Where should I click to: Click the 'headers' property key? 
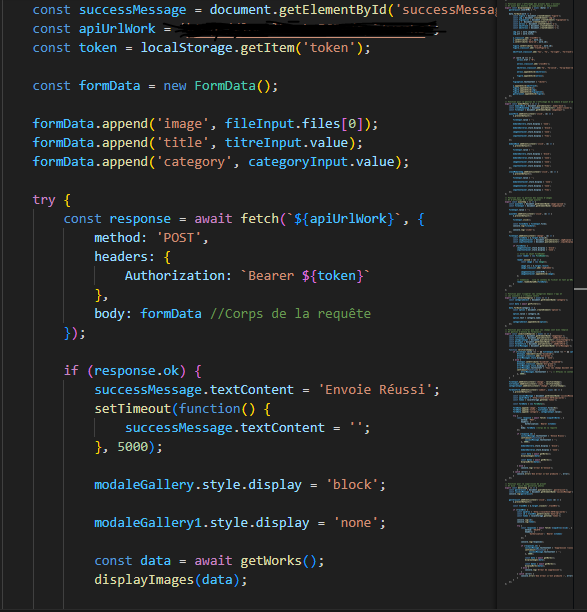coord(121,257)
